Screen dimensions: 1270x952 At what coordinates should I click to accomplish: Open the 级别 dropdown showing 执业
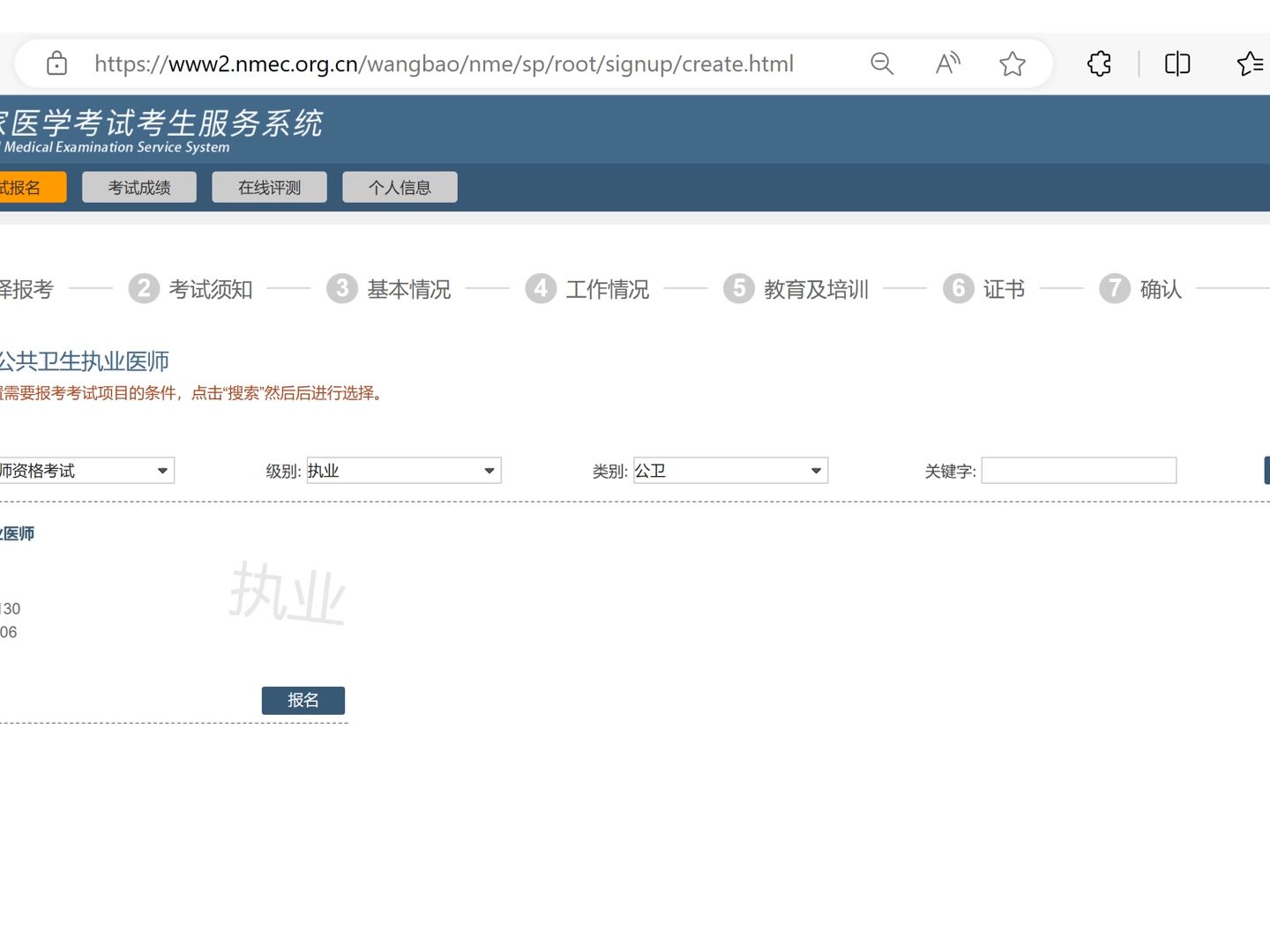point(404,471)
